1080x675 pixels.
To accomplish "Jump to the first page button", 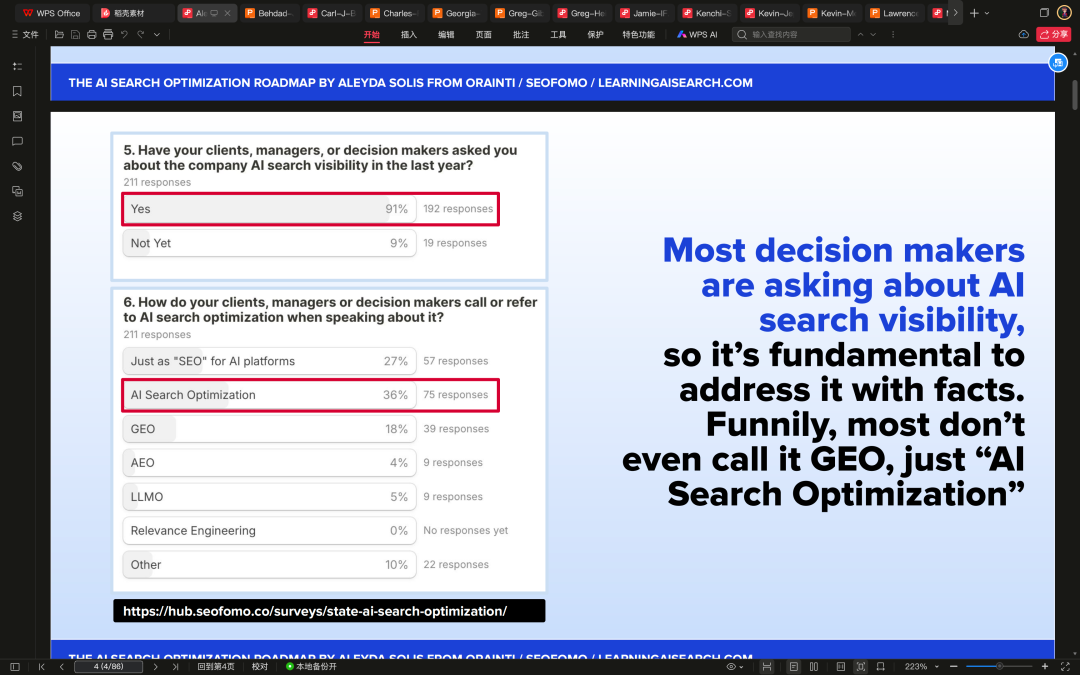I will [x=41, y=666].
